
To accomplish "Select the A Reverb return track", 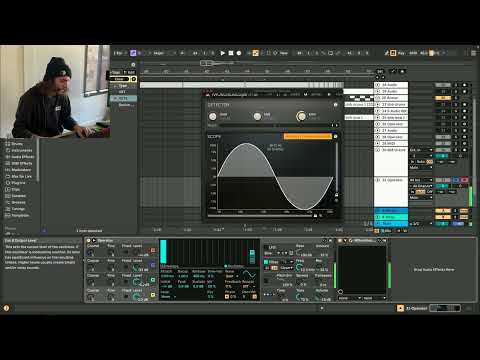I will coord(391,211).
